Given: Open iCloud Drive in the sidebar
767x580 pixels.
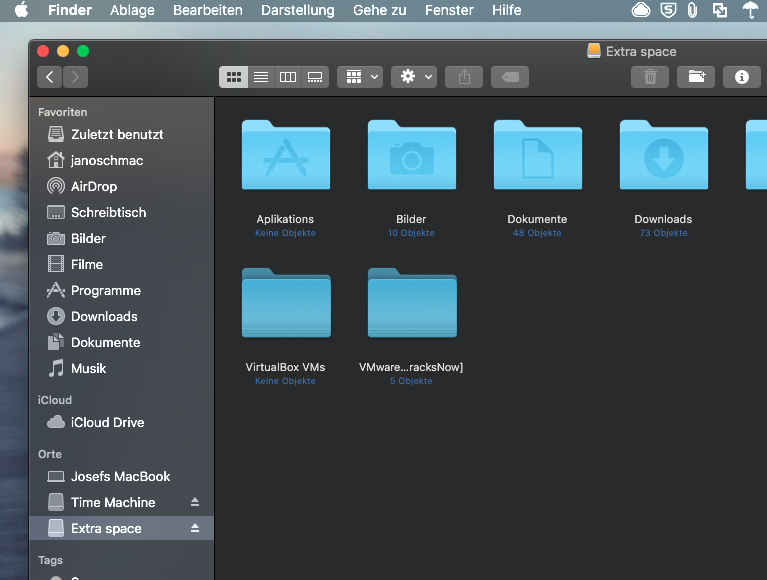Looking at the screenshot, I should coord(121,423).
